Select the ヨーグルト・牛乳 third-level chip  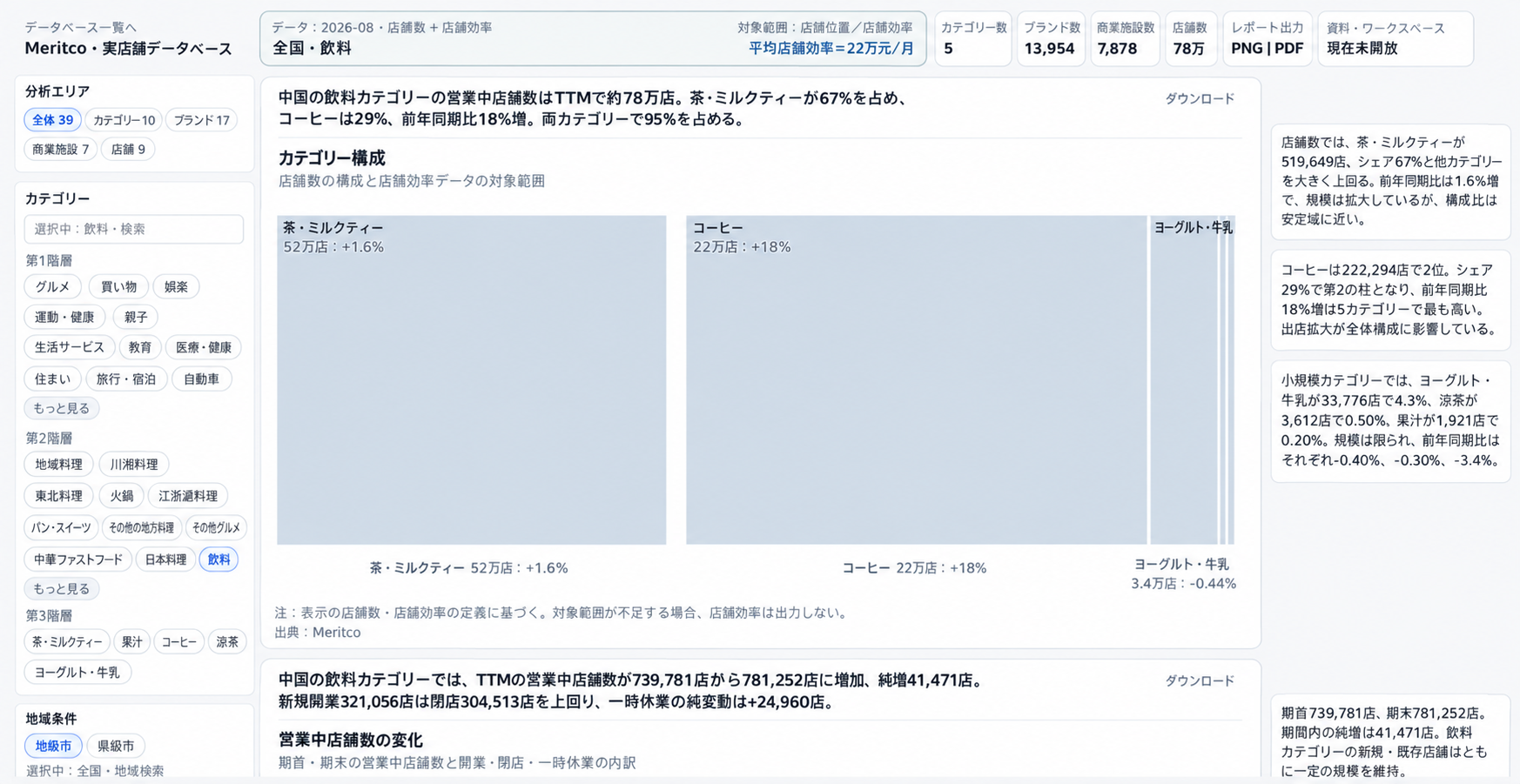coord(77,672)
